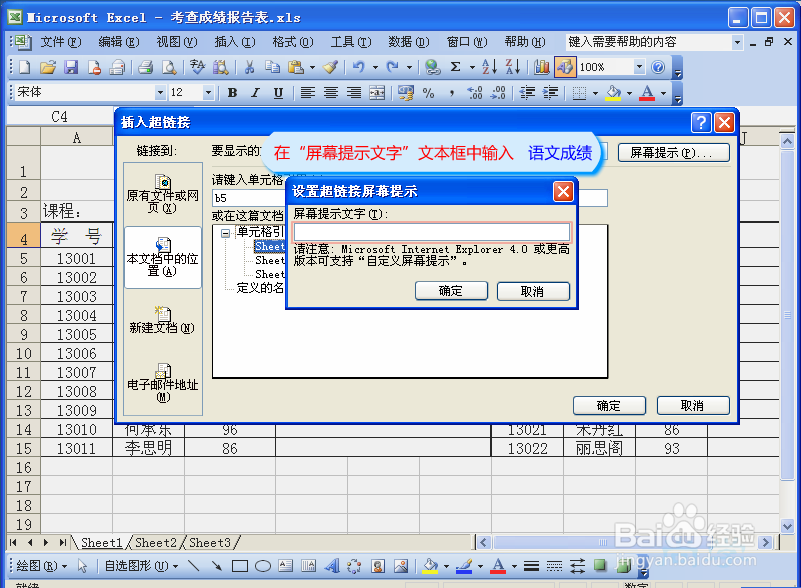Undo the last action

(359, 67)
